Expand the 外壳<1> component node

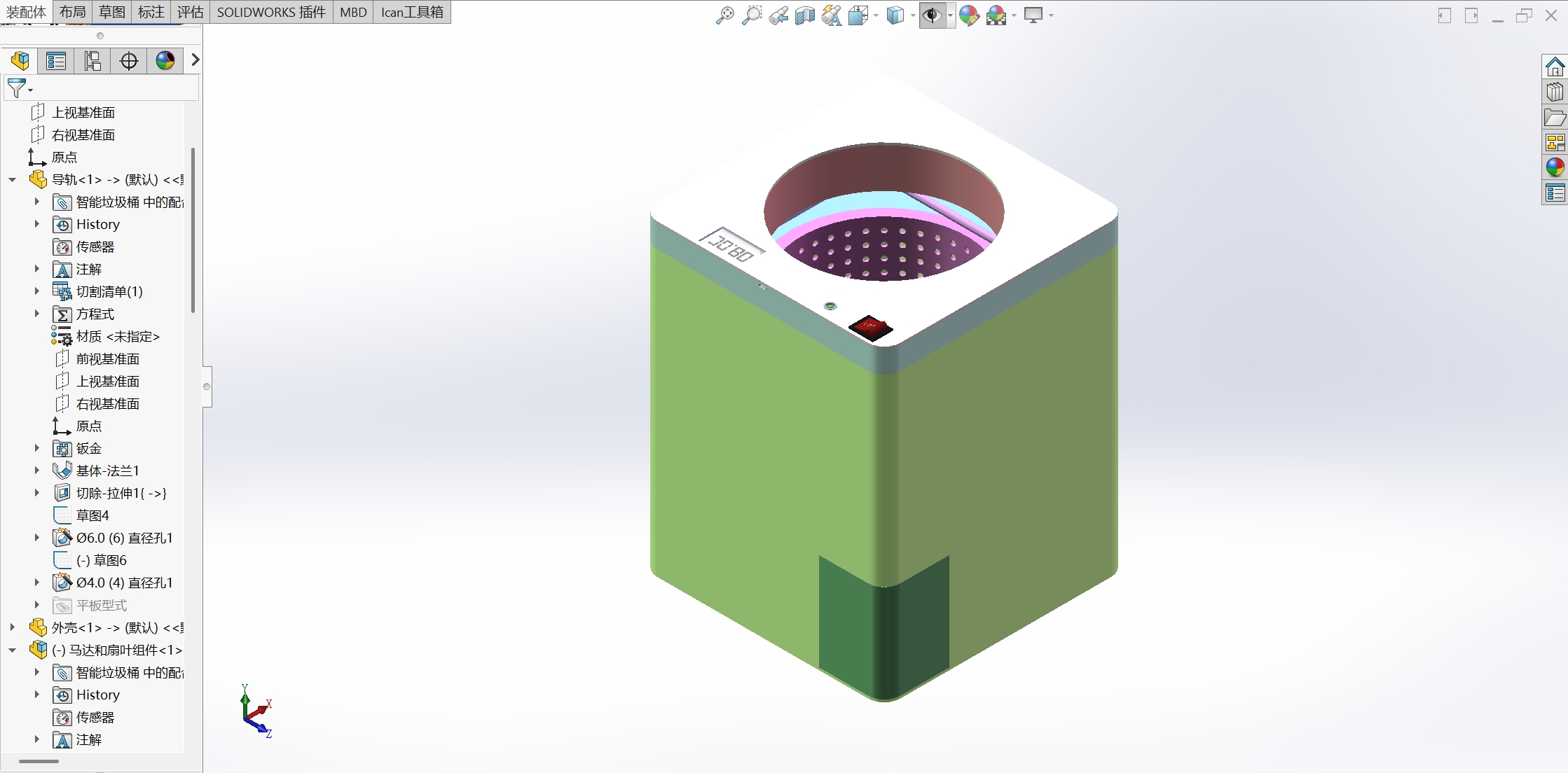point(13,628)
